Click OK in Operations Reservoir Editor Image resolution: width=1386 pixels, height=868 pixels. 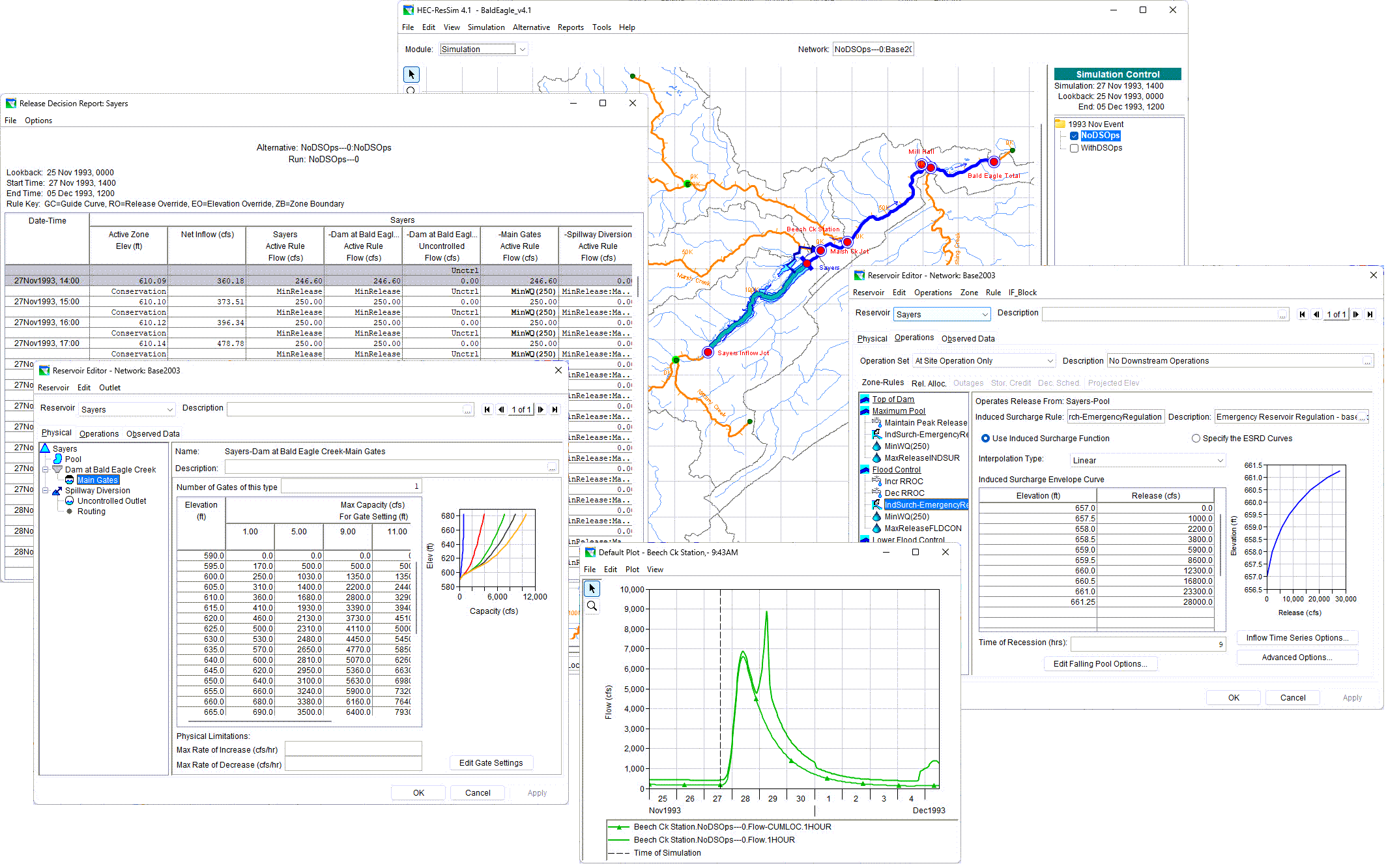click(1234, 698)
